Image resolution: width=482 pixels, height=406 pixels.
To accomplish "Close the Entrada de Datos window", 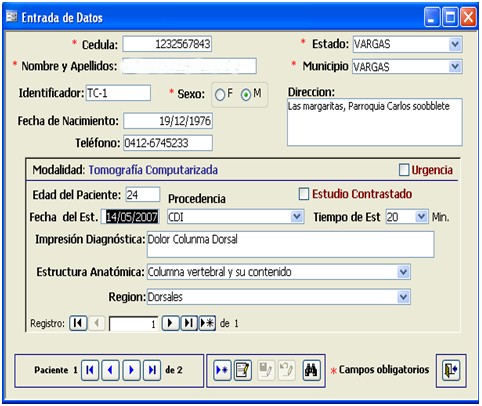I will click(x=468, y=17).
